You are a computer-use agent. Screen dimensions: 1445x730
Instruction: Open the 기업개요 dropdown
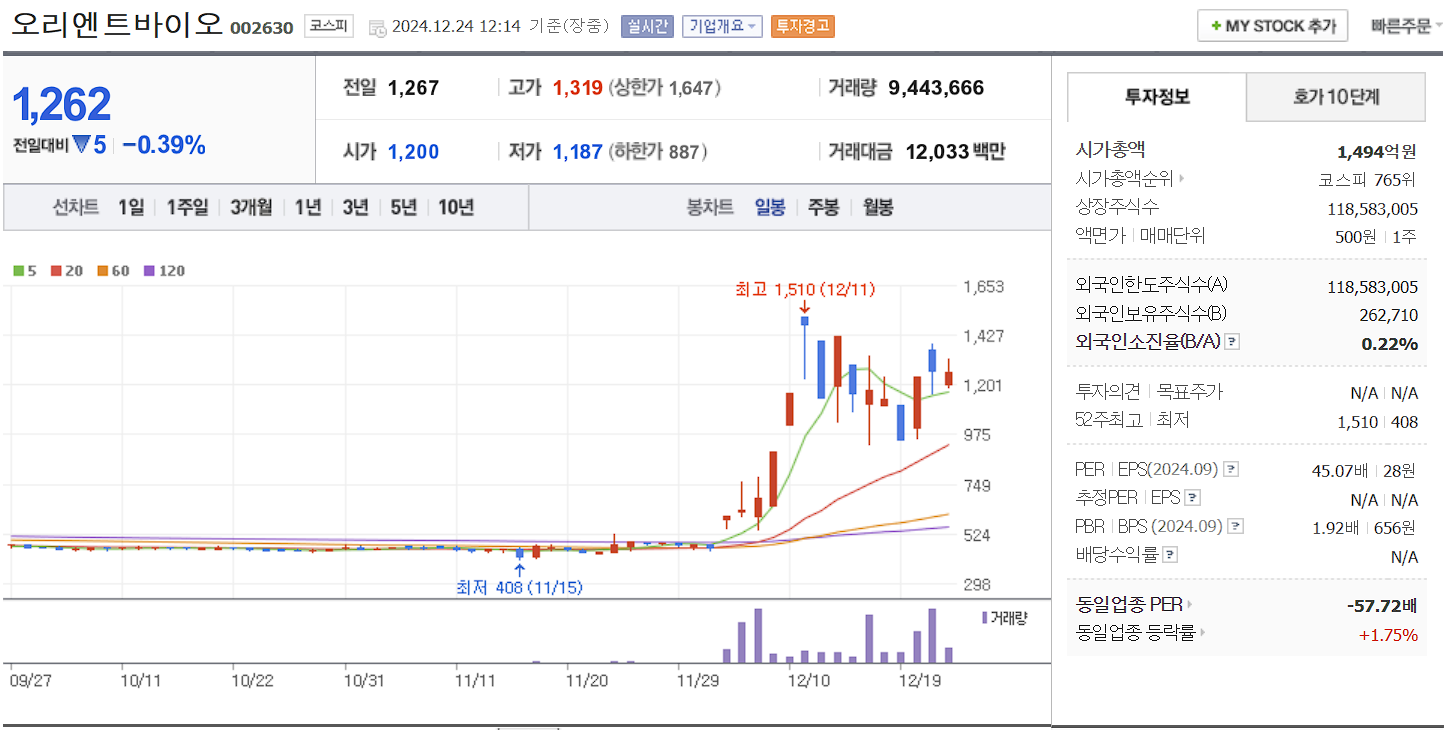[x=722, y=26]
